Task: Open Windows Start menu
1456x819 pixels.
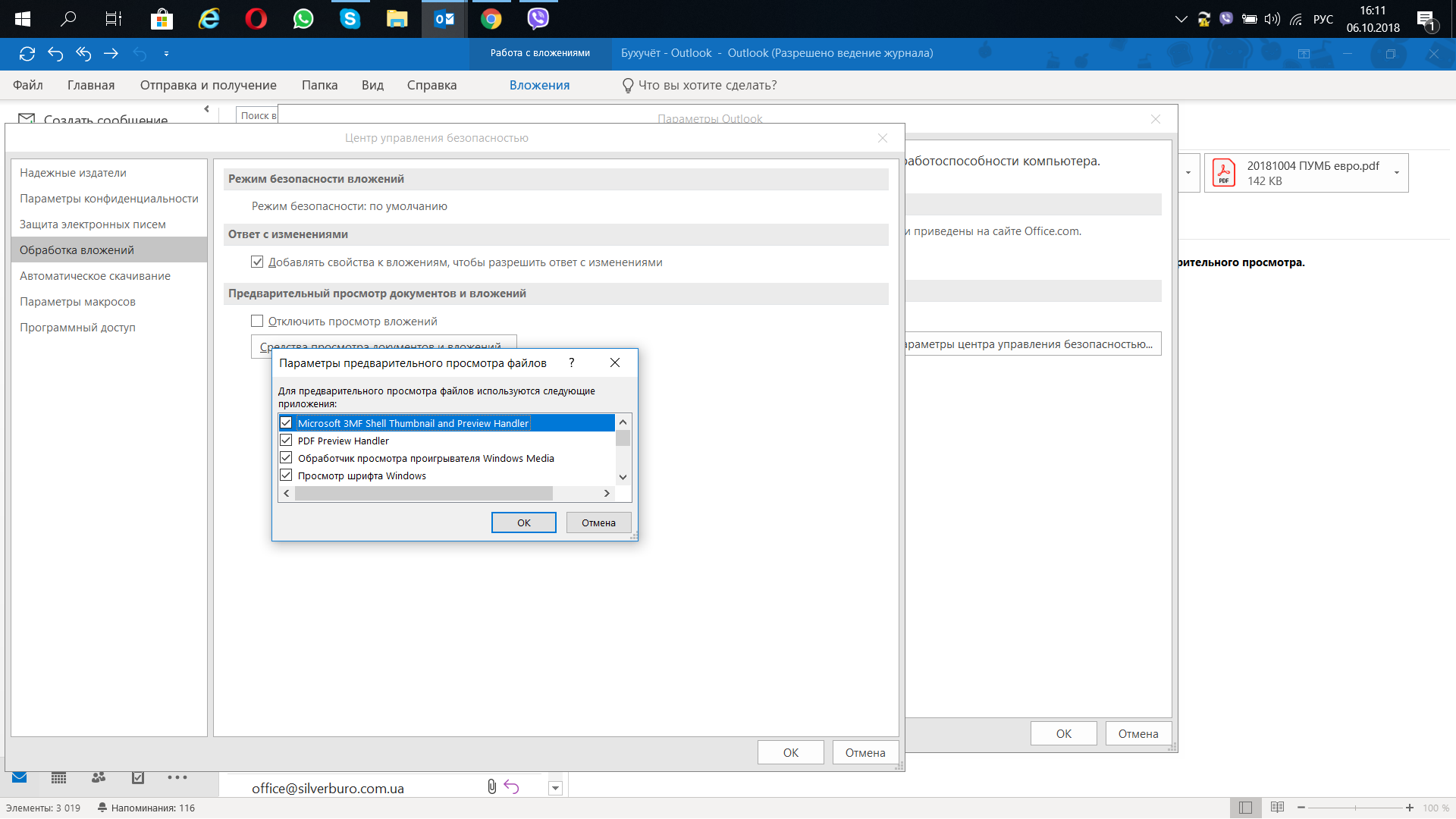Action: click(23, 19)
